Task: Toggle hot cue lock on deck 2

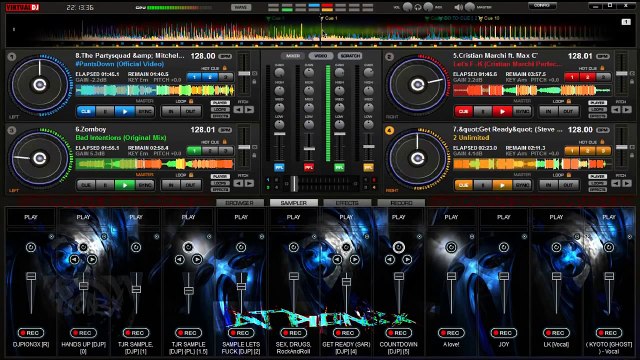Action: (x=602, y=68)
